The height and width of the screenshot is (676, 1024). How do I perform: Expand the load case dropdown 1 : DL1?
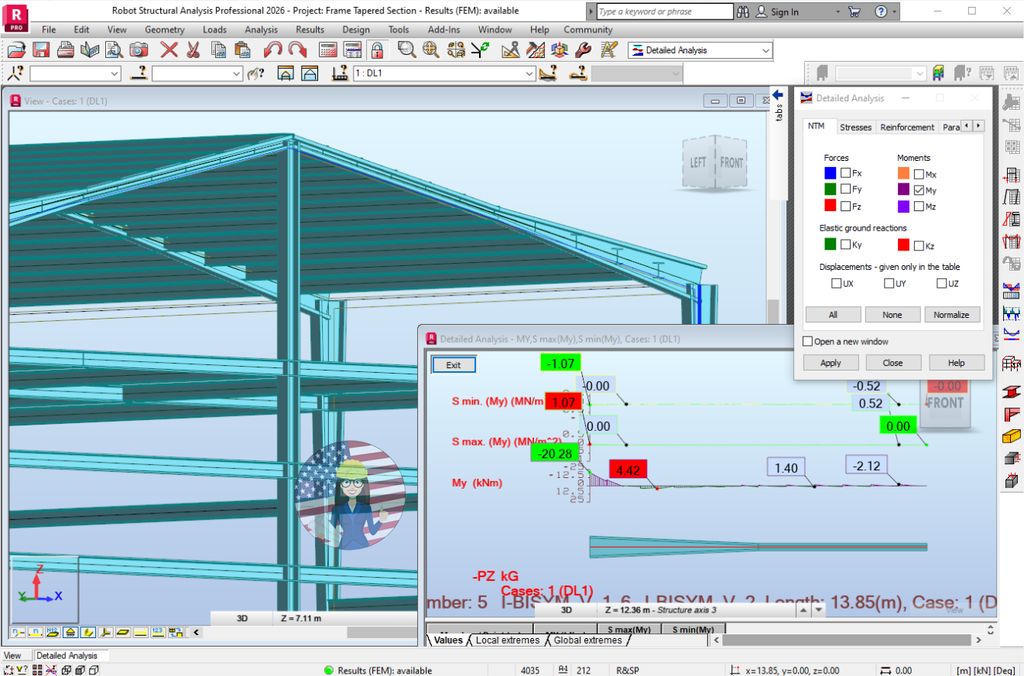[529, 73]
